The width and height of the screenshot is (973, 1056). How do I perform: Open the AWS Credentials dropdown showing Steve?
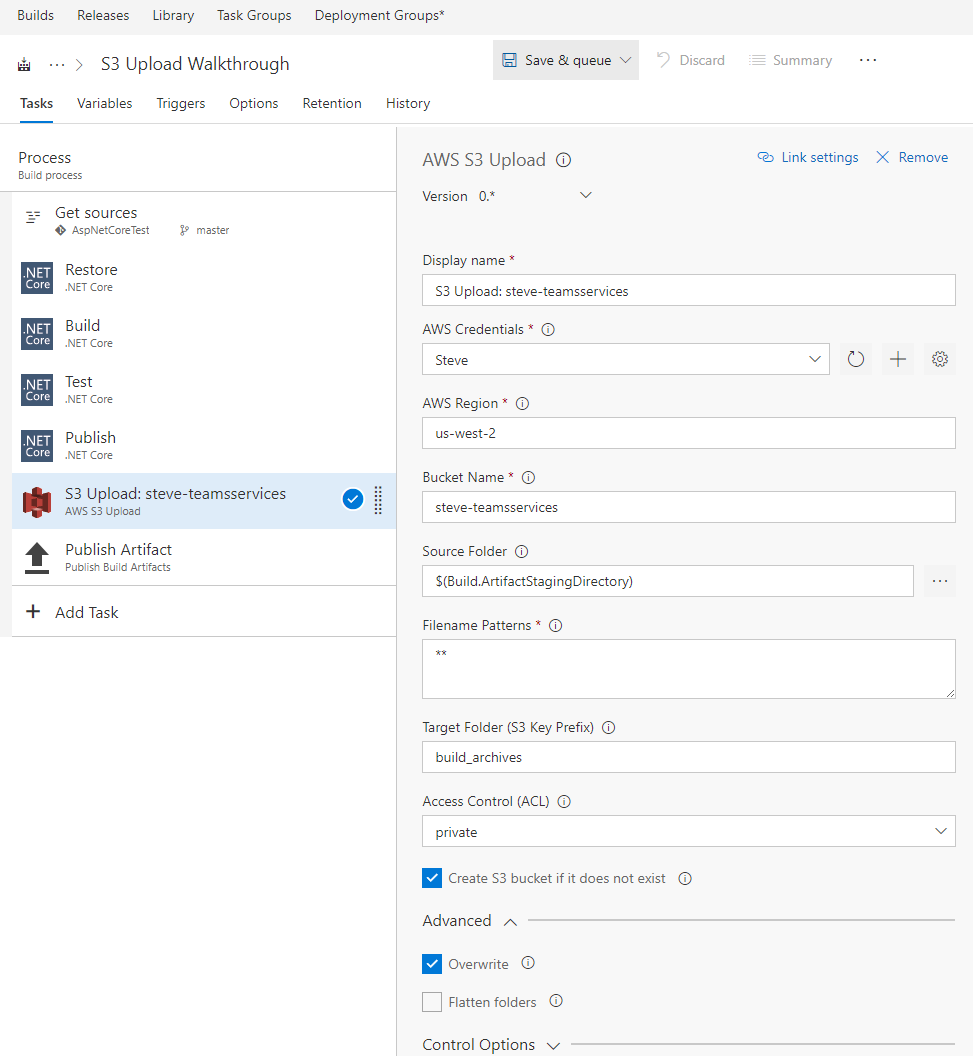(x=626, y=360)
